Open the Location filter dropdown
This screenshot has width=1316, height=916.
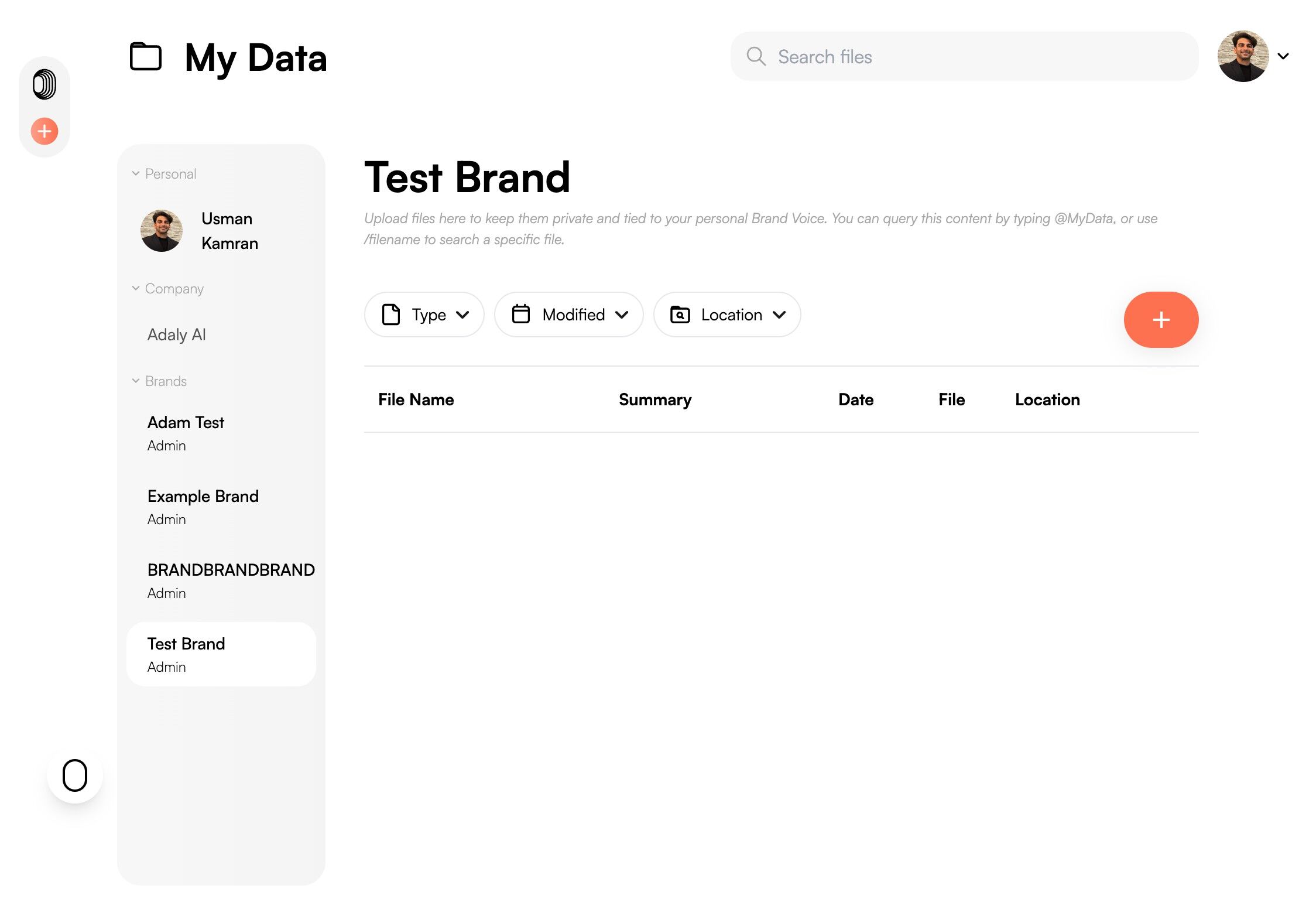click(x=726, y=315)
